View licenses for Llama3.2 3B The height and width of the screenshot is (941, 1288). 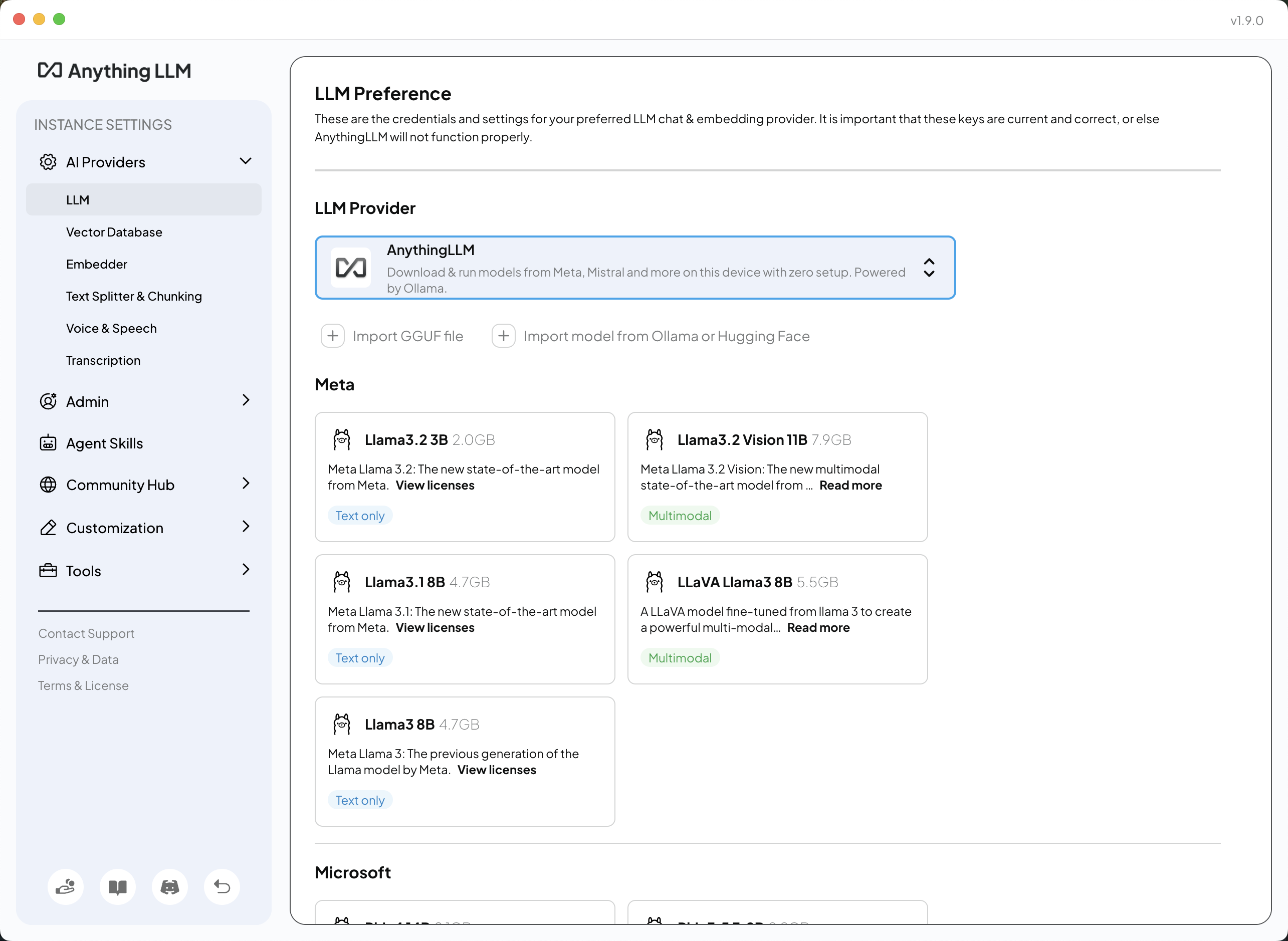(x=435, y=486)
